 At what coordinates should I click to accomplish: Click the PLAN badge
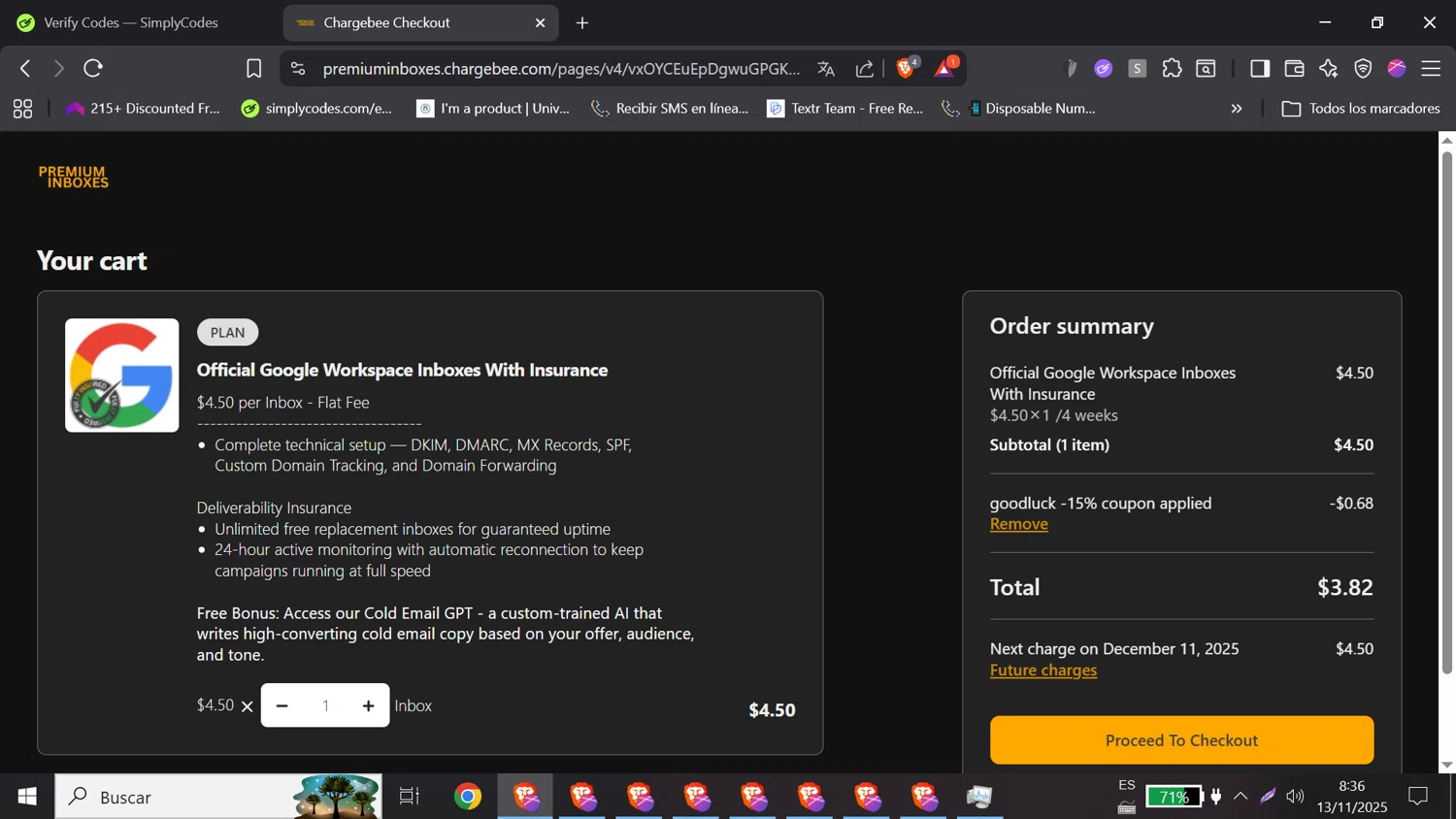point(228,333)
